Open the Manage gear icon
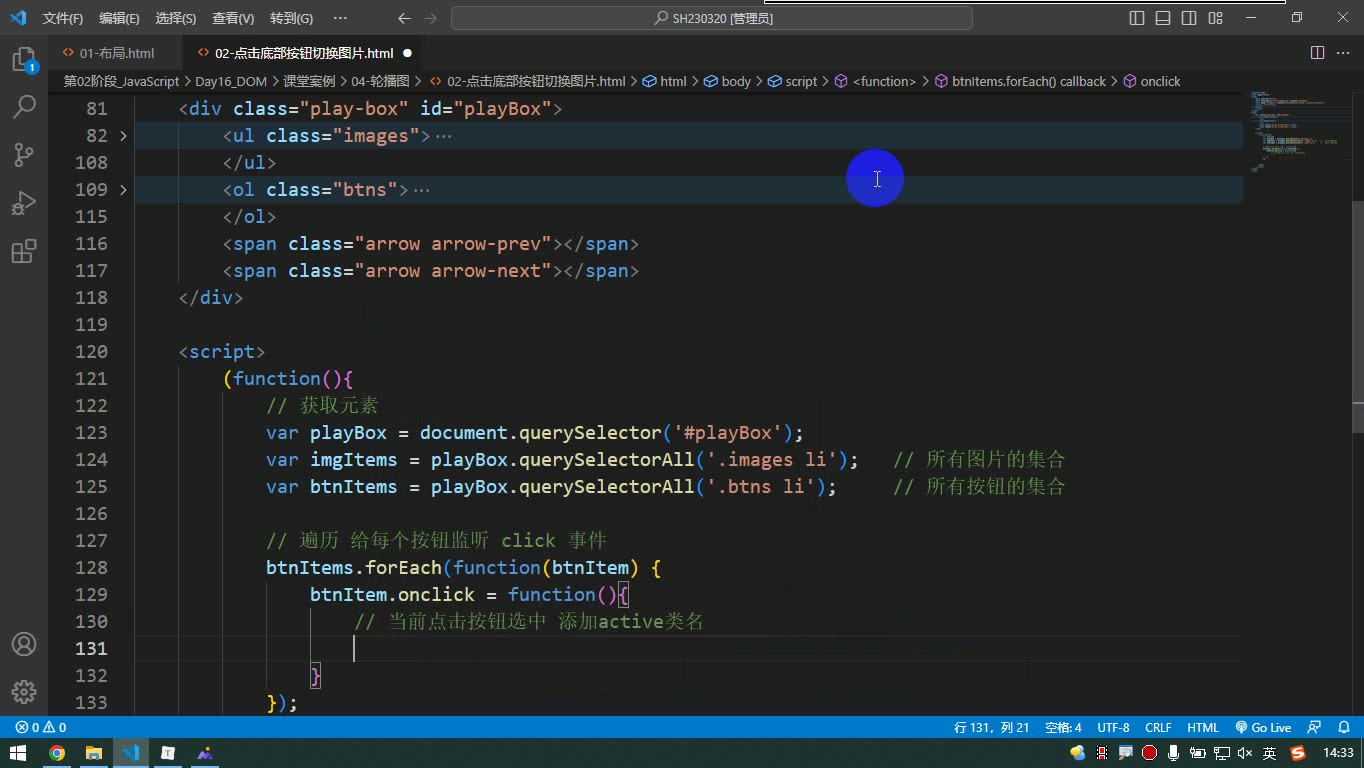Viewport: 1364px width, 768px height. [x=24, y=692]
